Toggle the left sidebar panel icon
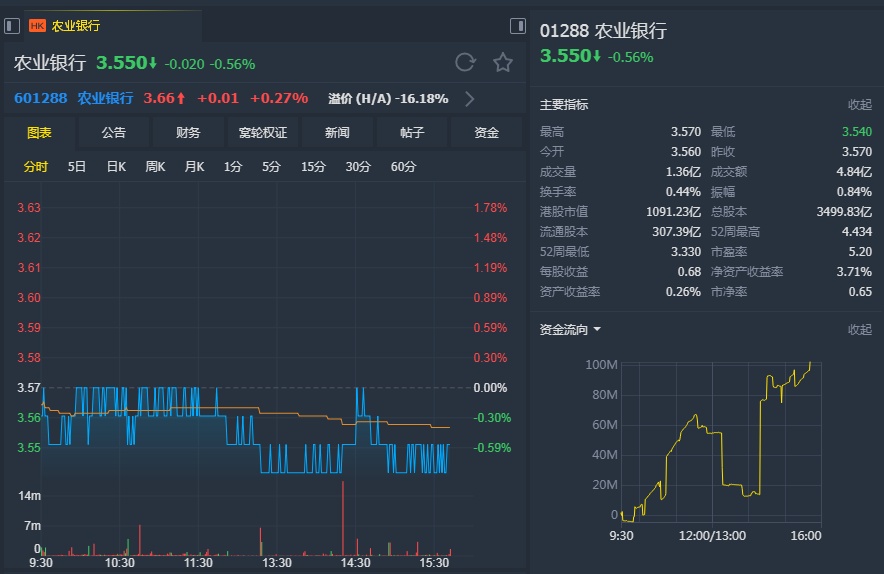This screenshot has height=574, width=884. tap(12, 26)
